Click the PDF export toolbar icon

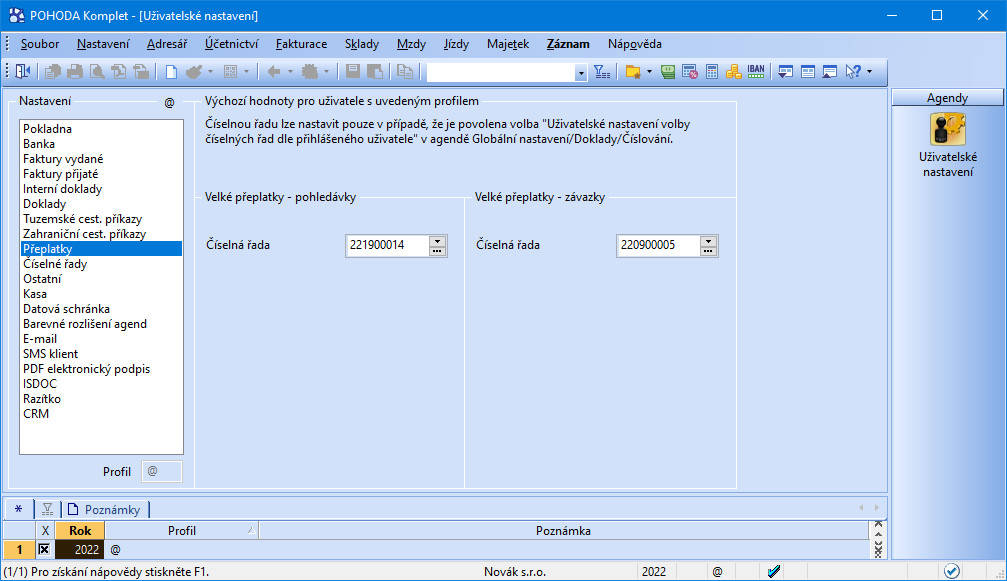[119, 71]
